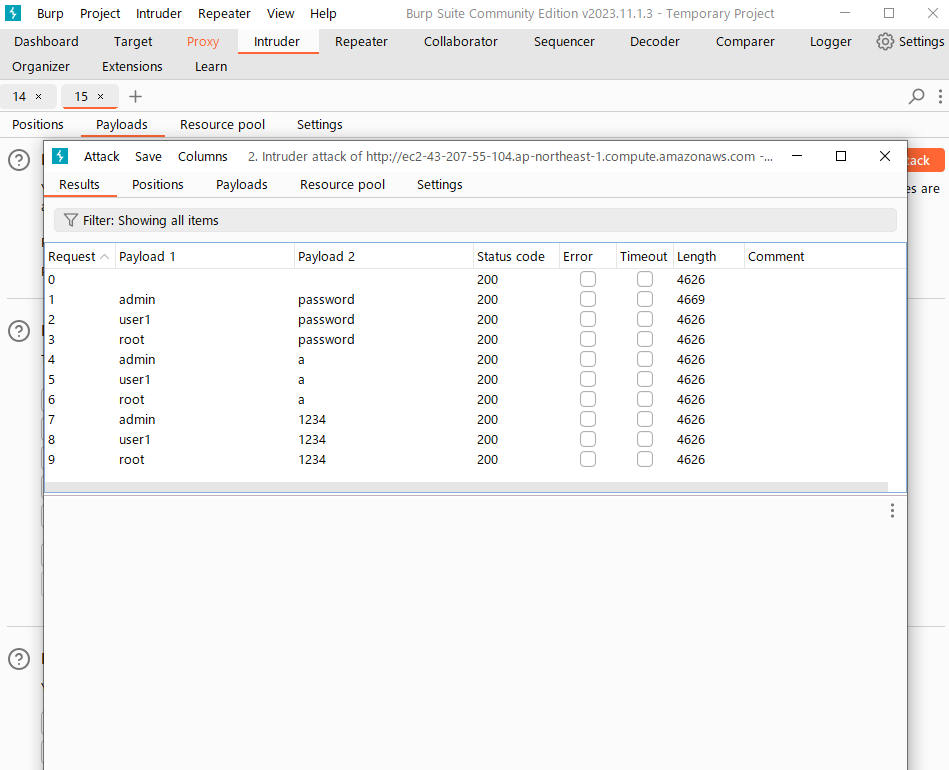
Task: Open the second help question-mark icon
Action: pos(19,331)
